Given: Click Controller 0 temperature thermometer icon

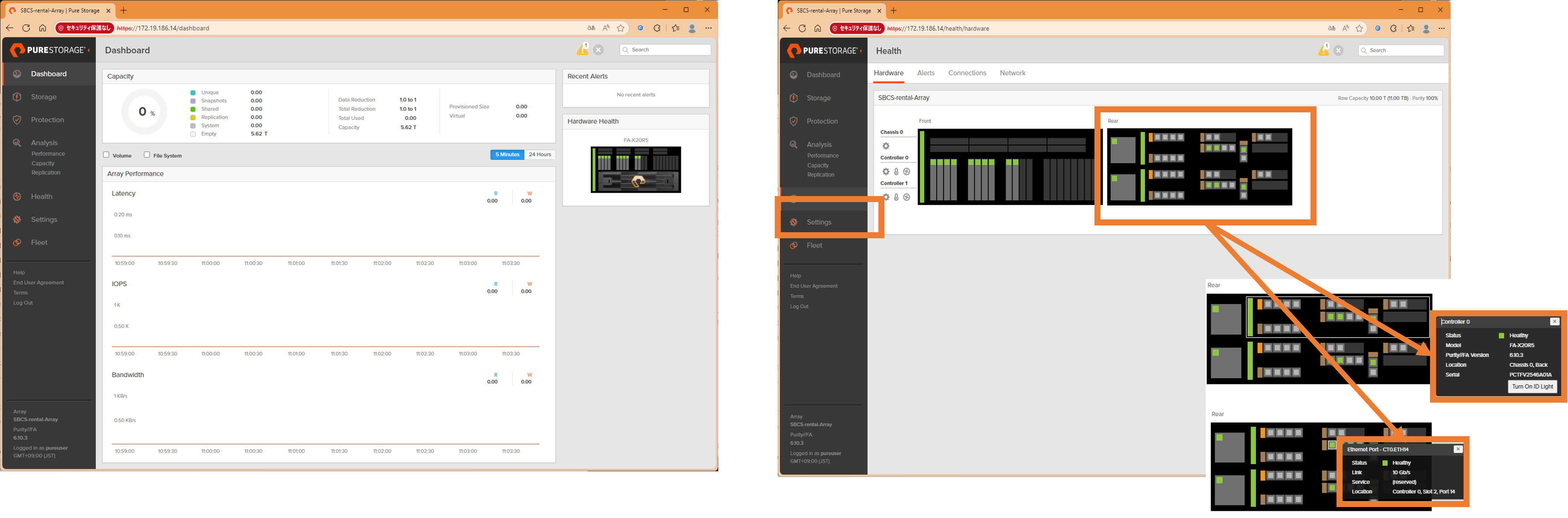Looking at the screenshot, I should tap(896, 172).
